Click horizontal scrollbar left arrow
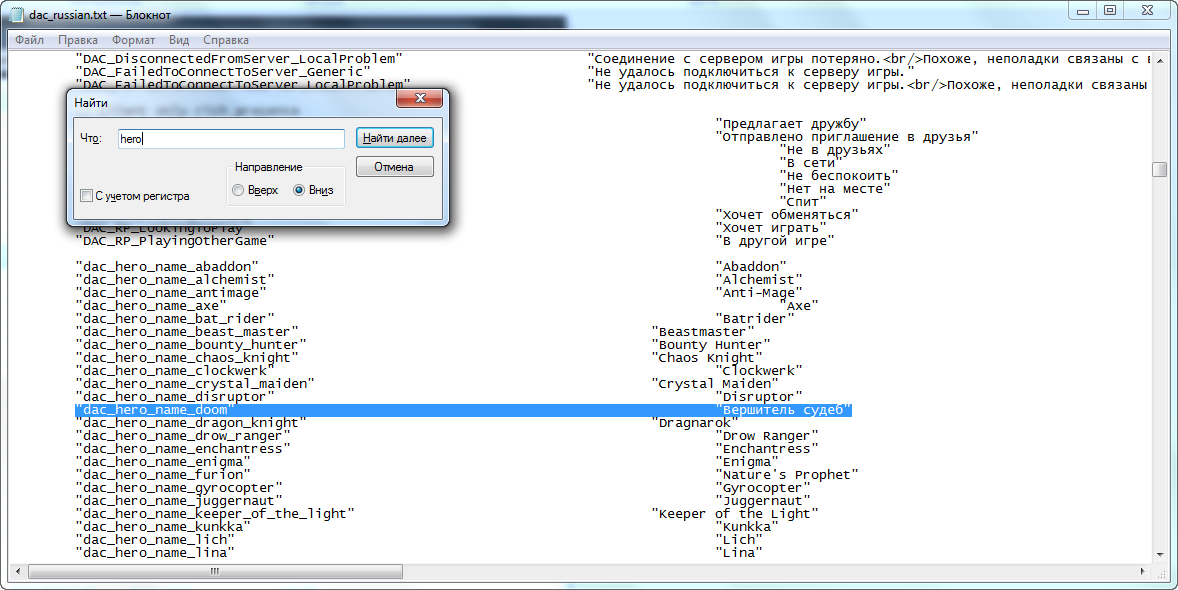The image size is (1178, 590). point(18,572)
